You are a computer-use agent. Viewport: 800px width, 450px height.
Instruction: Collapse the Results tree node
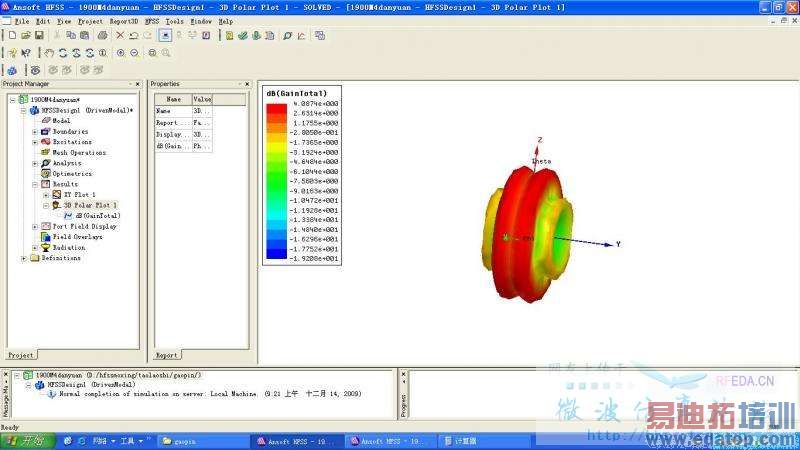click(35, 184)
